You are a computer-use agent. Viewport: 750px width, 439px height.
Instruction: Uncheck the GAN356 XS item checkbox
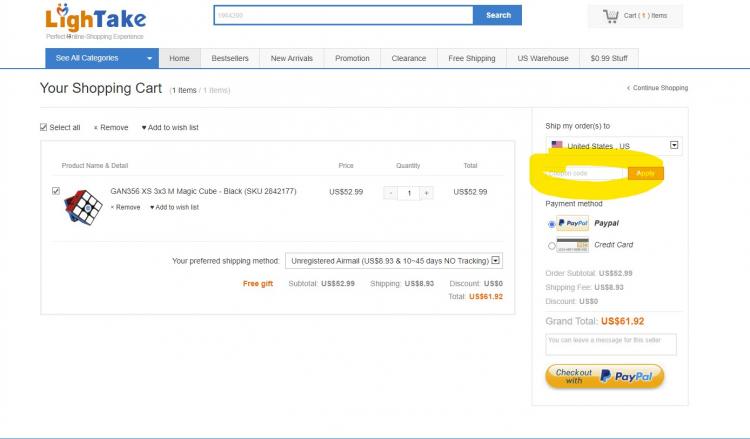click(x=56, y=191)
